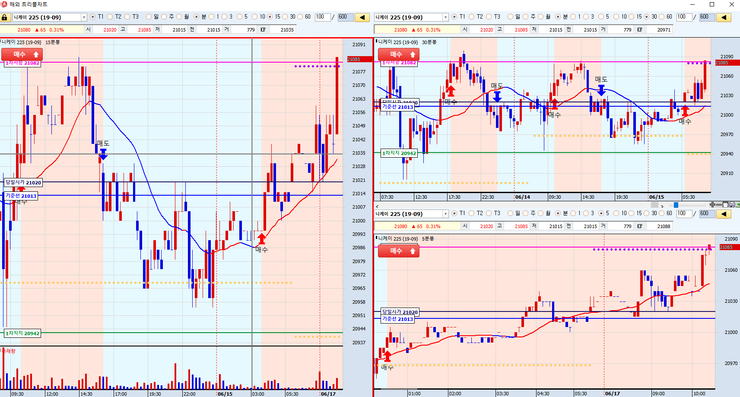Viewport: 740px width, 397px height.
Task: Click the scroll-left arrow under the 30-minute chart
Action: [377, 206]
